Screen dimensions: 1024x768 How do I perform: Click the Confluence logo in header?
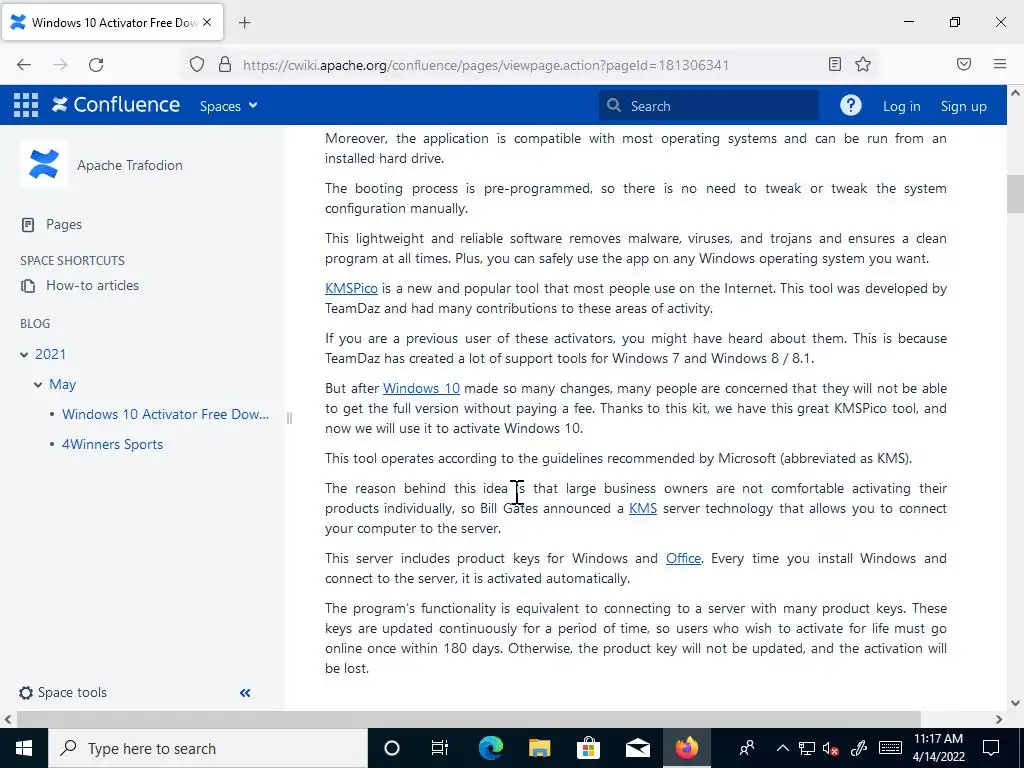116,104
